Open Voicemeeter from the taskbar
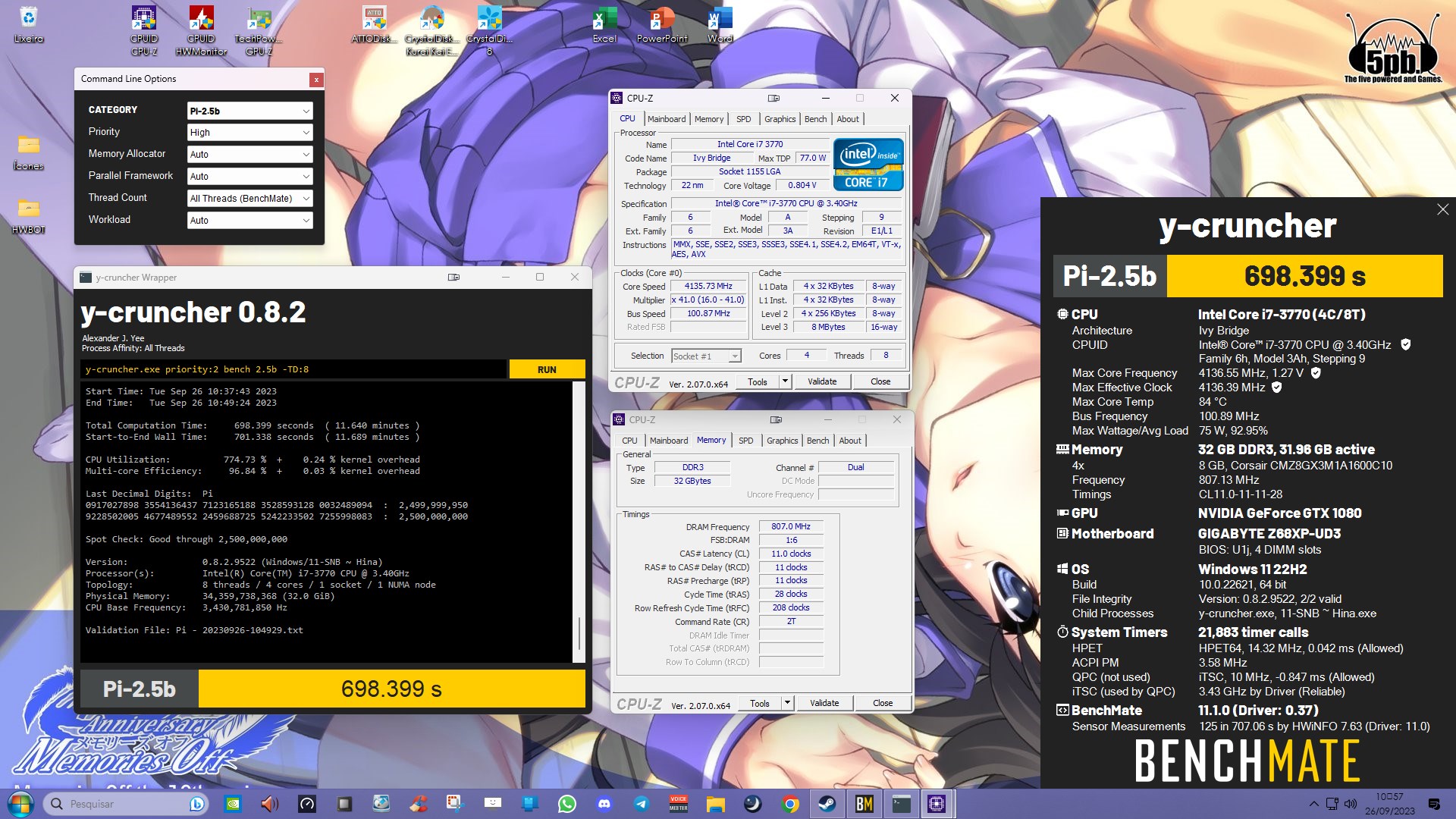 pos(678,804)
